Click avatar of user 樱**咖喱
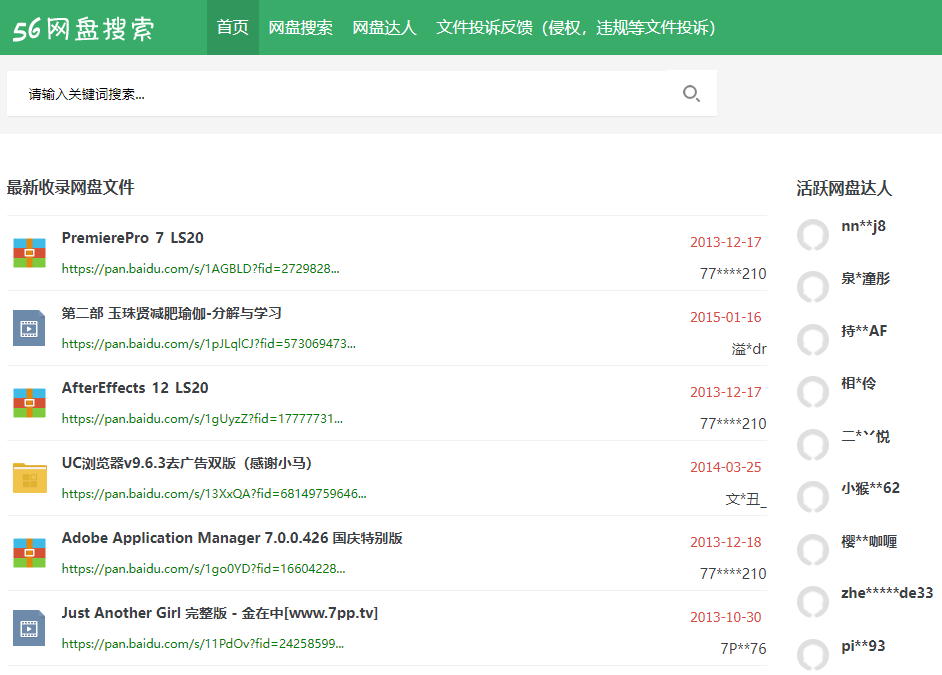 click(x=813, y=549)
